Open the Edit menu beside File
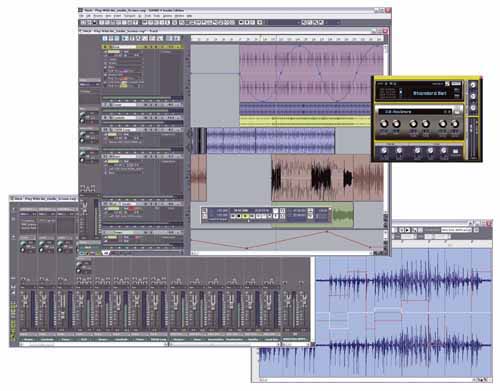Viewport: 500px width, 391px height. click(x=89, y=16)
